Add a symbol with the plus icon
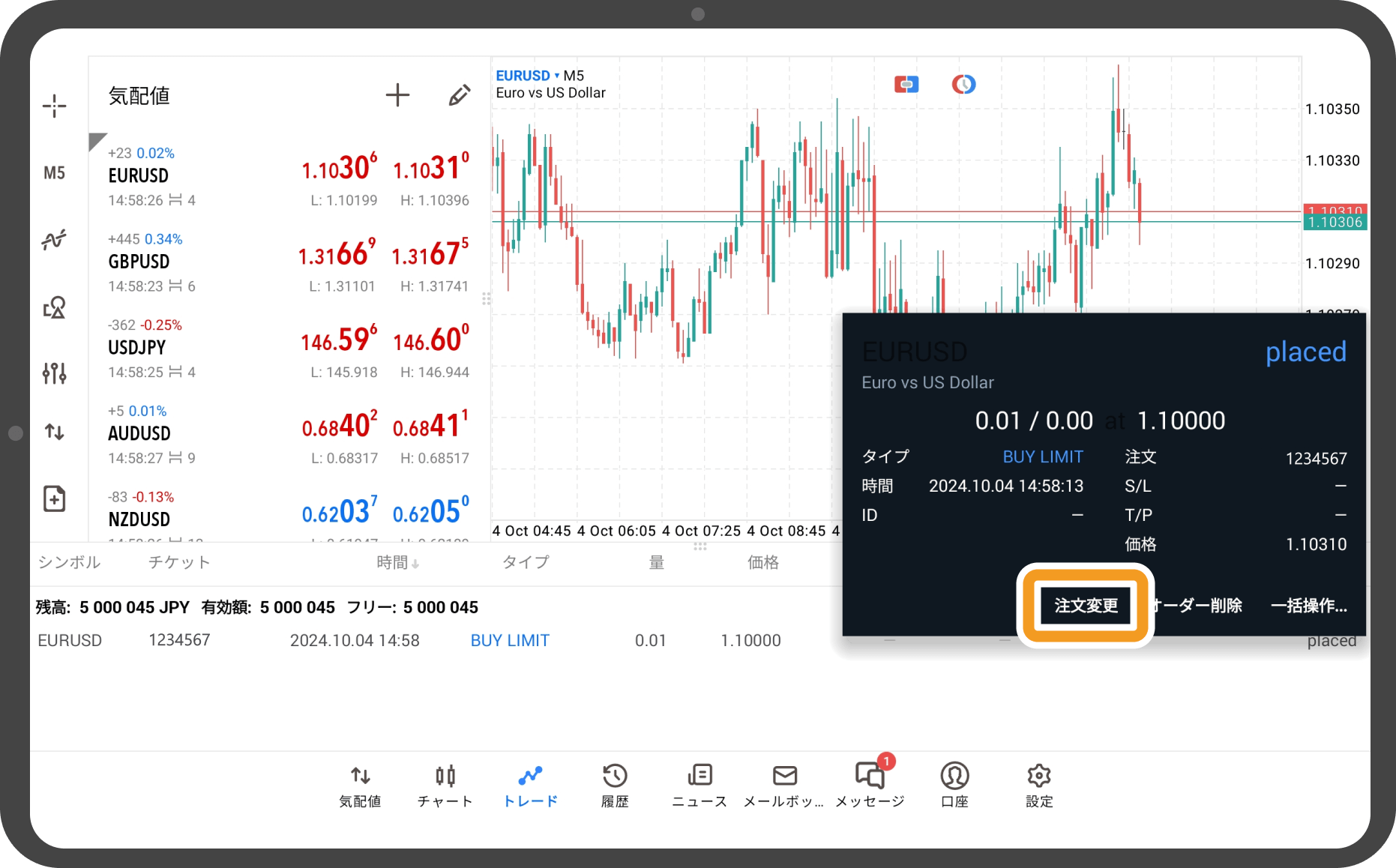 pos(397,95)
